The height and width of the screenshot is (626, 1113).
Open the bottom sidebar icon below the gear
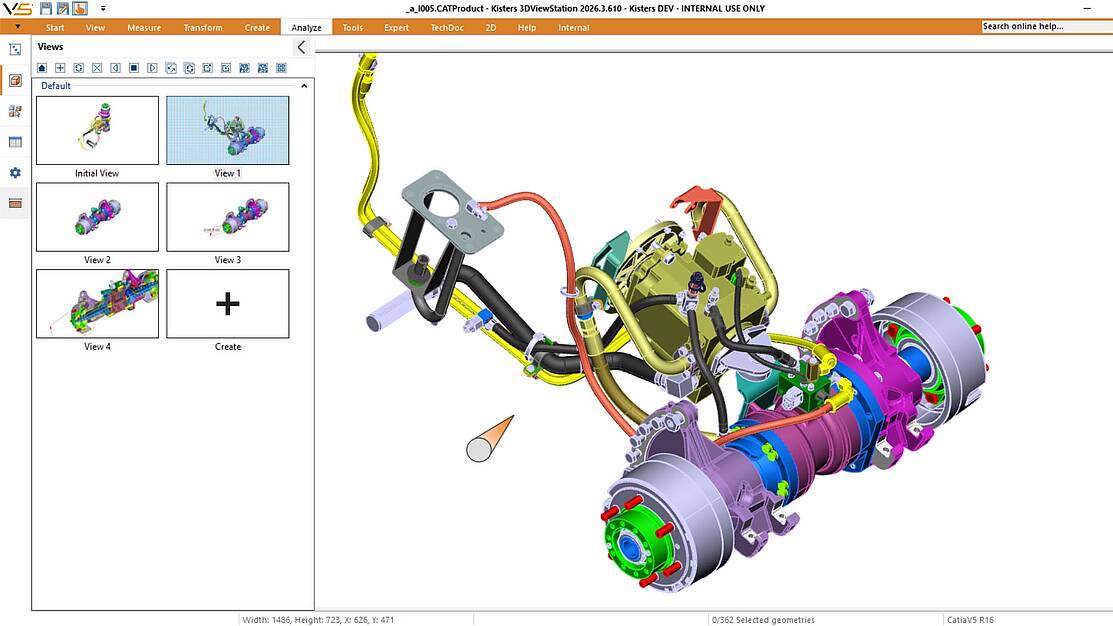[x=15, y=204]
